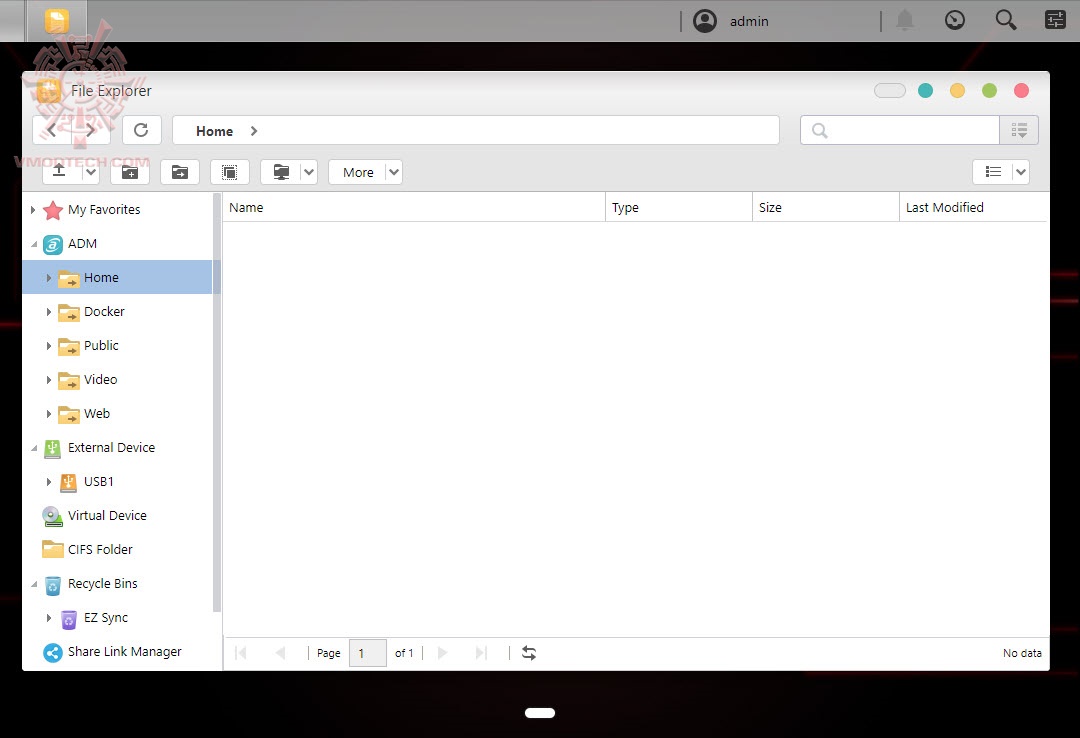Open the Docker shared folder

pyautogui.click(x=104, y=311)
